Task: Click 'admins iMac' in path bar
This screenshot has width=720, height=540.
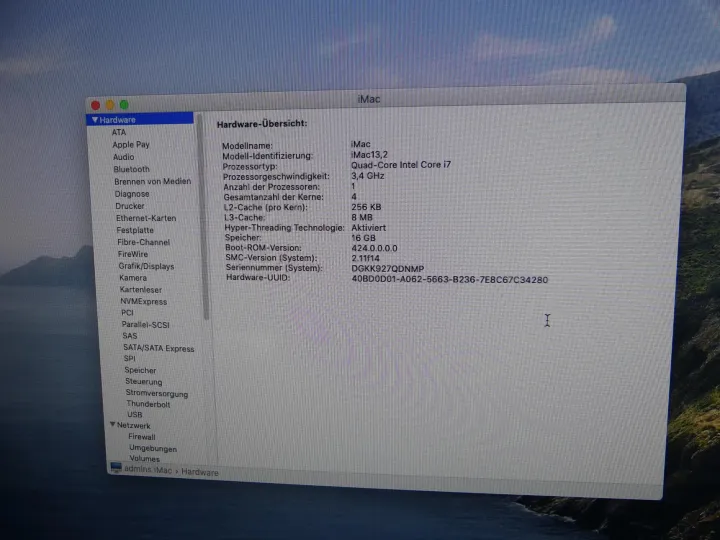Action: (x=148, y=470)
